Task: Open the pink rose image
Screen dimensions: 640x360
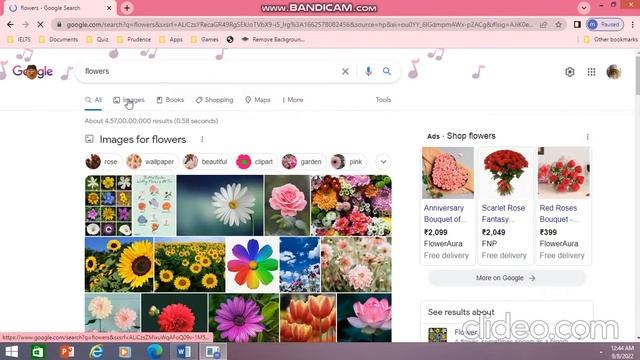Action: point(287,205)
